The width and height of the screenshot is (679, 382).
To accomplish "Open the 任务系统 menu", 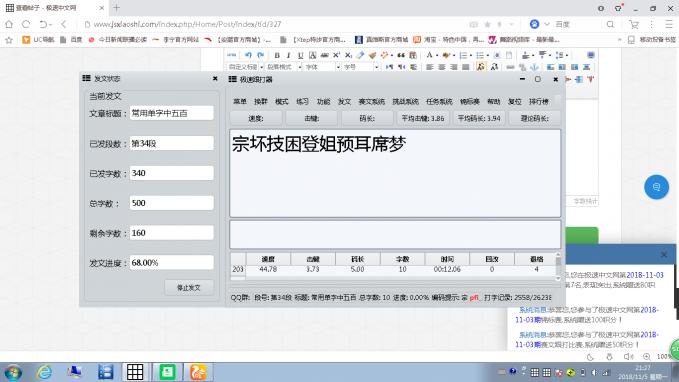I will 439,101.
